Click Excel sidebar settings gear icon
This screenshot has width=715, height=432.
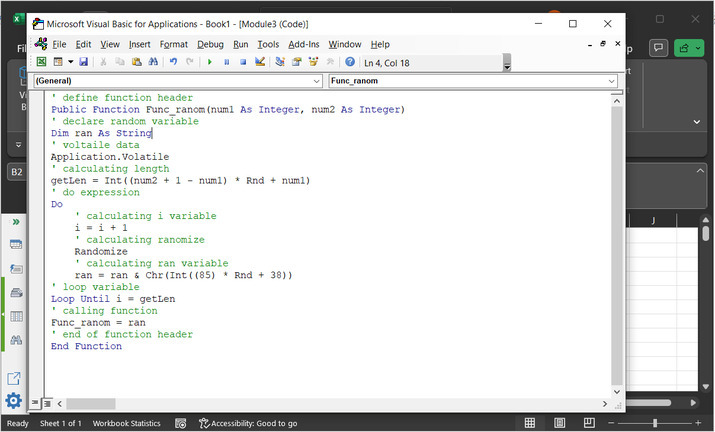click(x=14, y=401)
